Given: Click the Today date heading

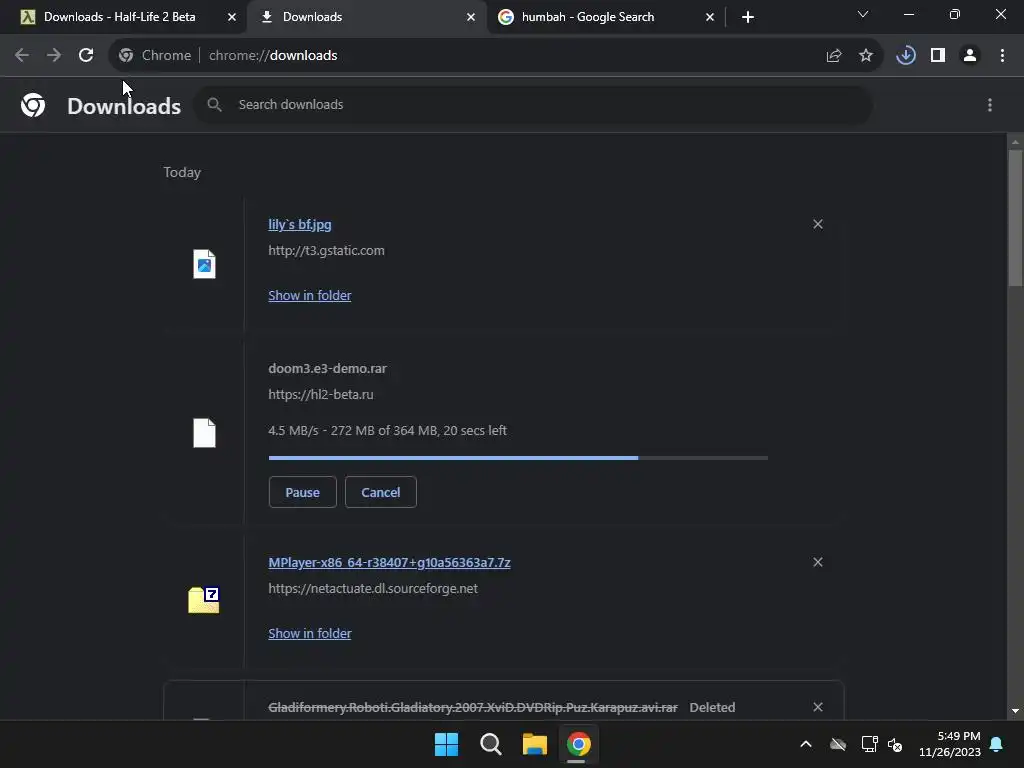Looking at the screenshot, I should click(x=182, y=172).
